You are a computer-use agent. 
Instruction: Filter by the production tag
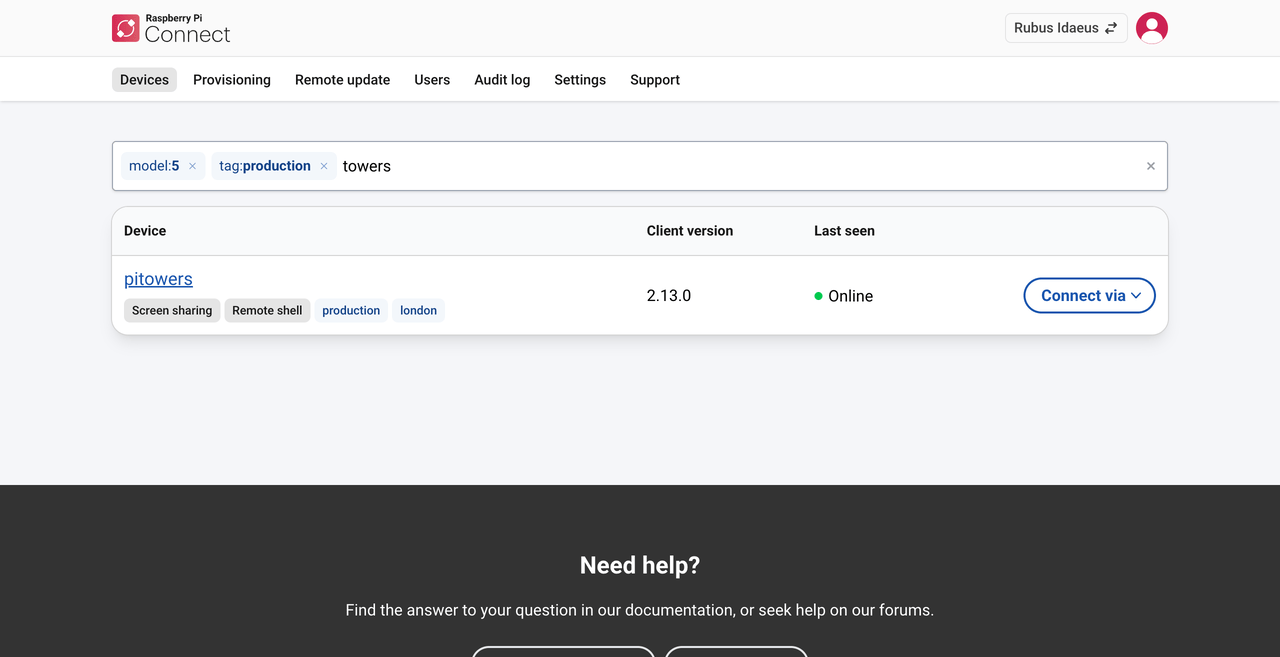[x=351, y=311]
